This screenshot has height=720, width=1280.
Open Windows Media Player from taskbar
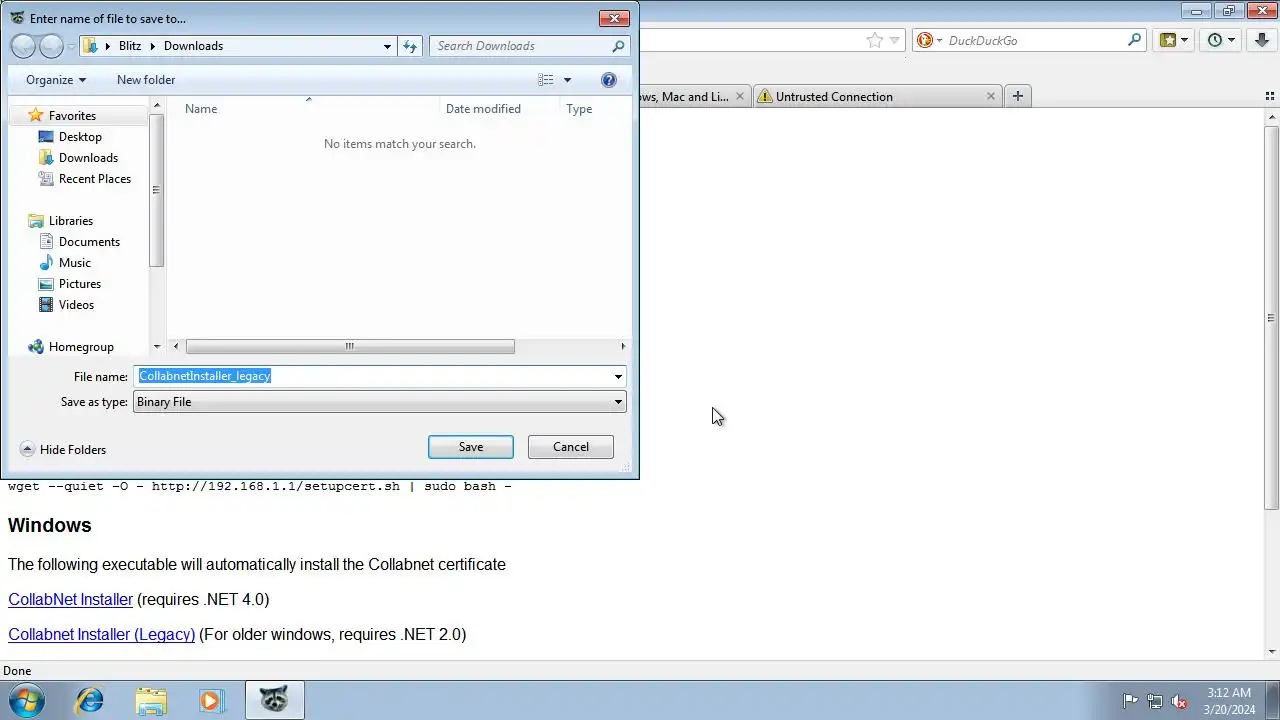(211, 700)
